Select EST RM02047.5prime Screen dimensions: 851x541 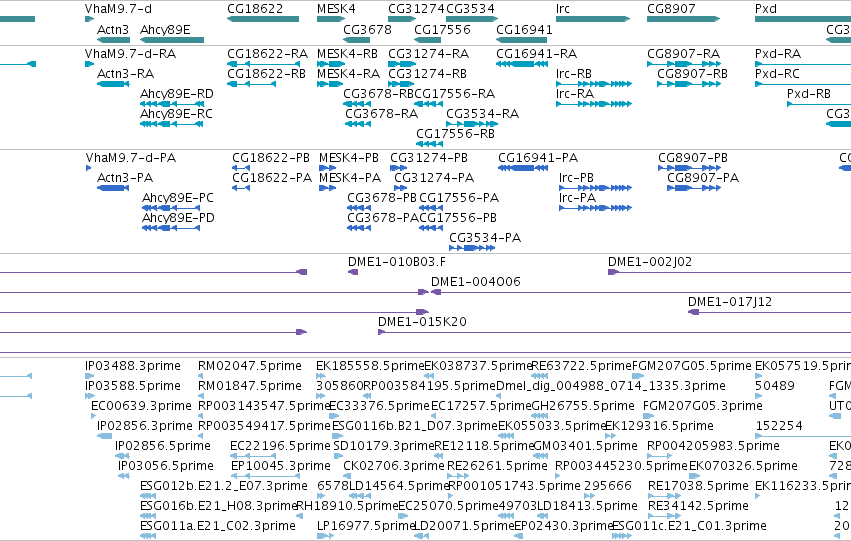(x=203, y=376)
